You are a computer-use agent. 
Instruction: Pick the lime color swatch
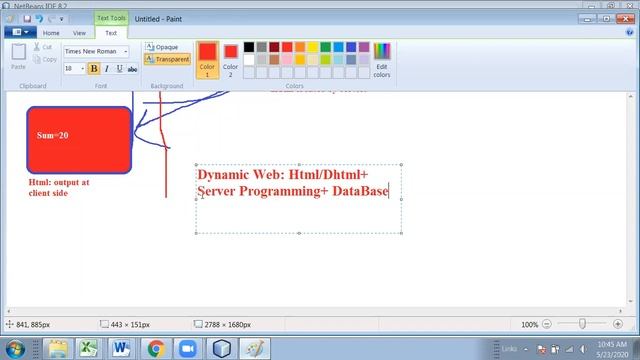[x=325, y=60]
